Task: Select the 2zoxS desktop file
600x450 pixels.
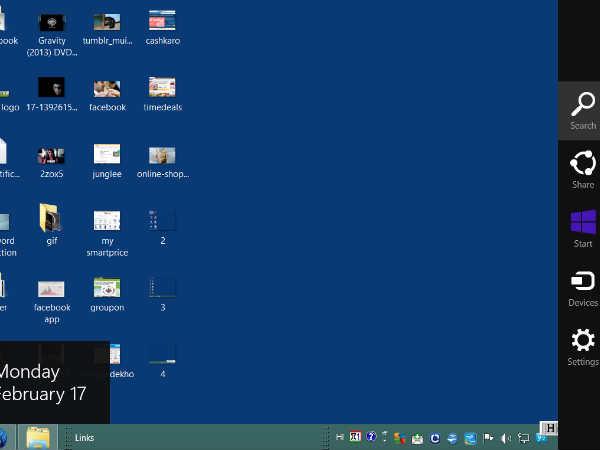Action: [52, 161]
